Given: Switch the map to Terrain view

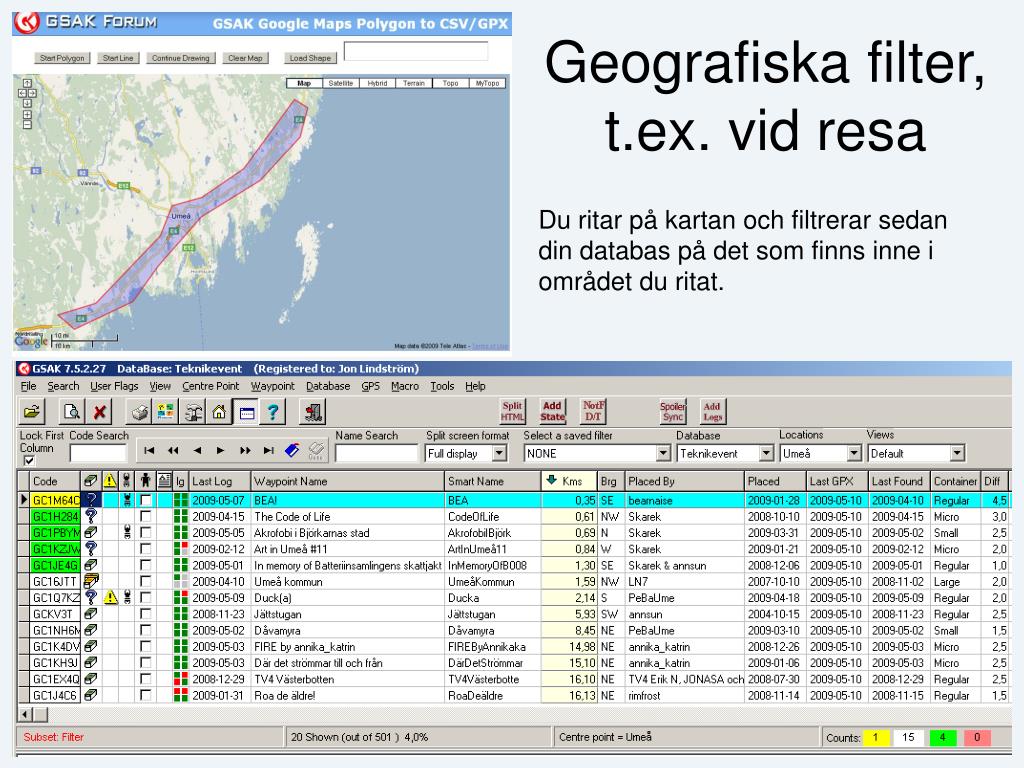Looking at the screenshot, I should (x=414, y=84).
